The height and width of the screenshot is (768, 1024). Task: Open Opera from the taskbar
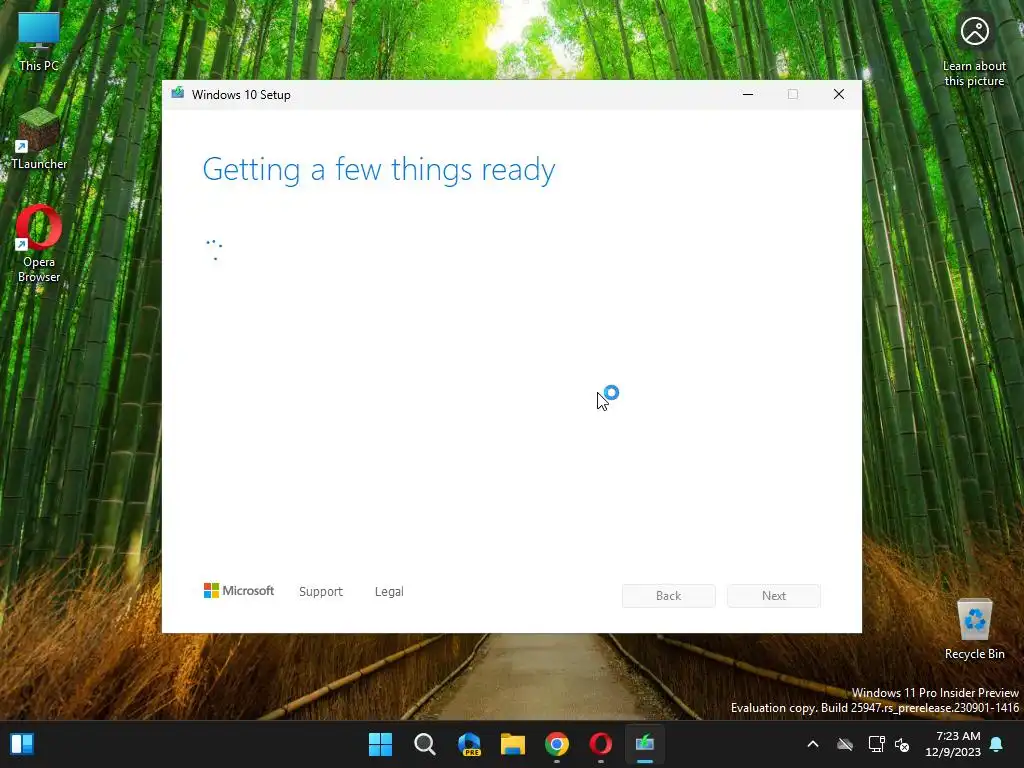601,744
